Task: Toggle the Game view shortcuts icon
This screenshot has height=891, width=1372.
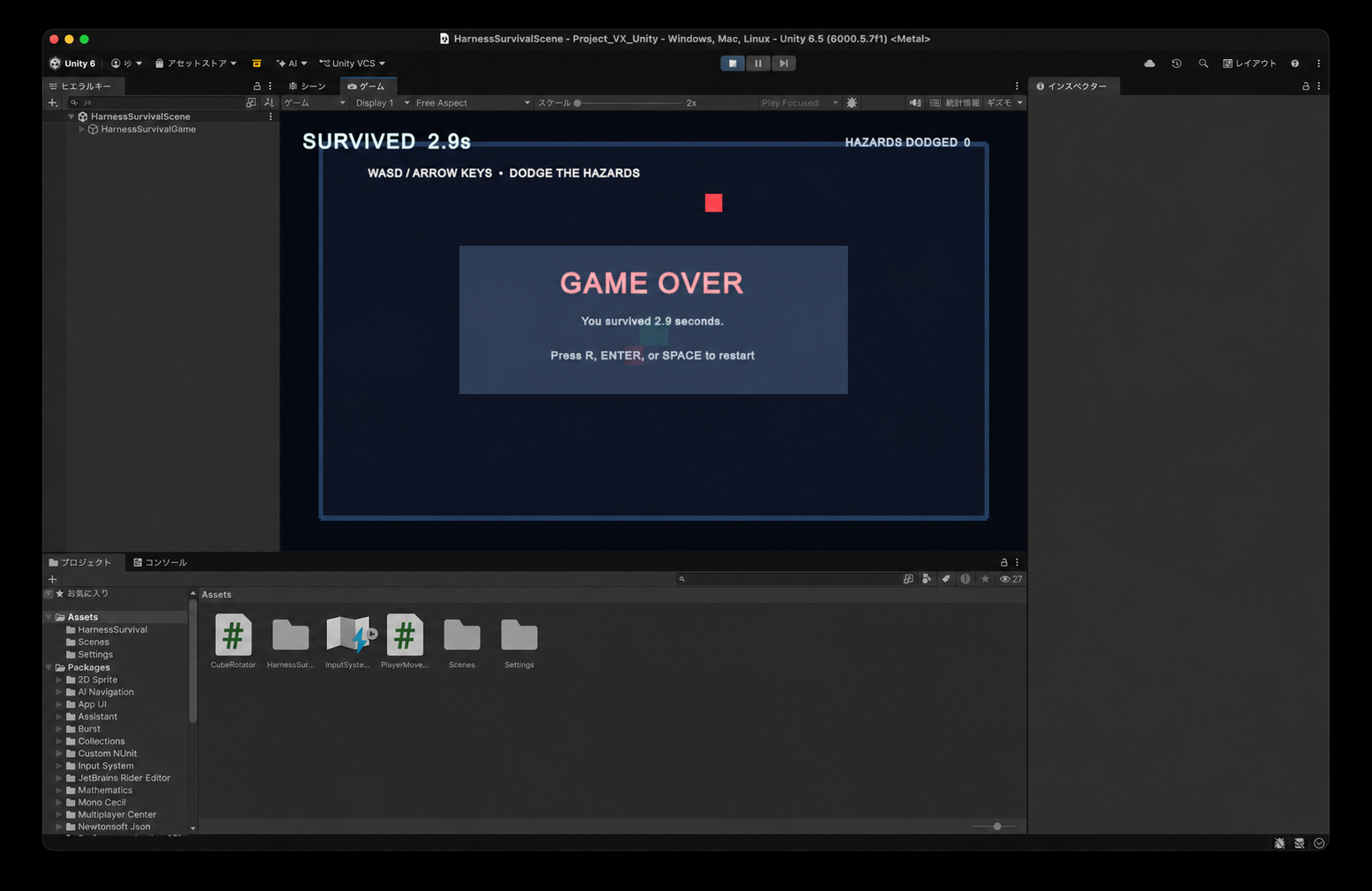Action: point(935,103)
